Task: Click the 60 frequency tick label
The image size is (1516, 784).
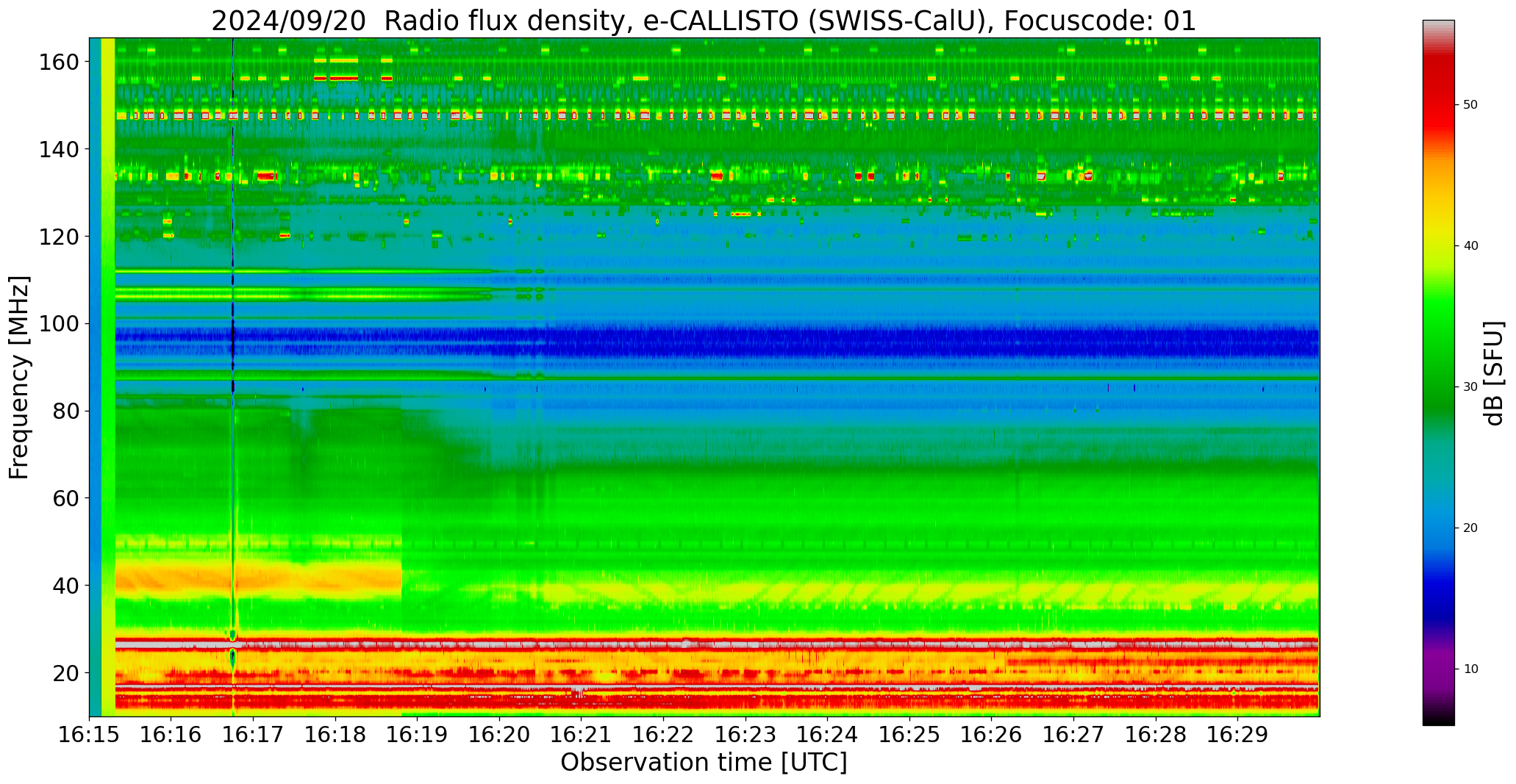Action: point(66,498)
